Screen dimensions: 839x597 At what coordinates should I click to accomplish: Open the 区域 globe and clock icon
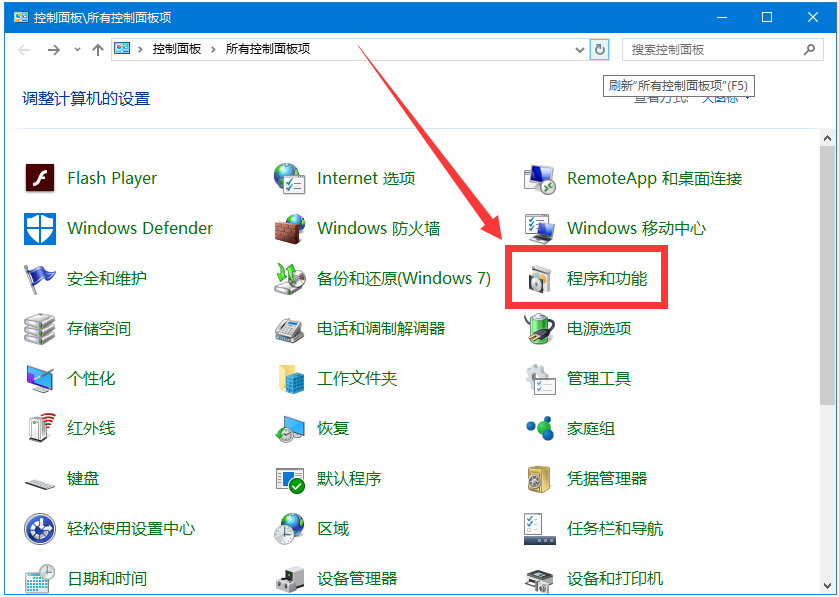click(x=289, y=529)
